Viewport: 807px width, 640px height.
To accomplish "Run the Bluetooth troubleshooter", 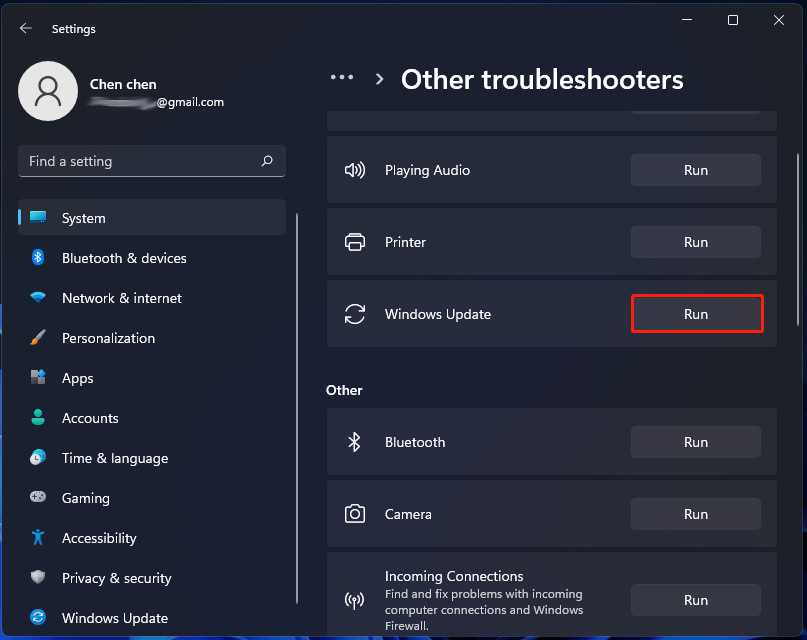I will pyautogui.click(x=696, y=442).
